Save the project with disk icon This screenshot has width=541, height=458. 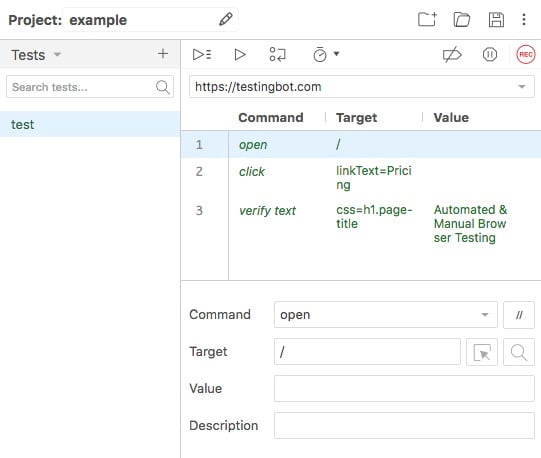496,20
